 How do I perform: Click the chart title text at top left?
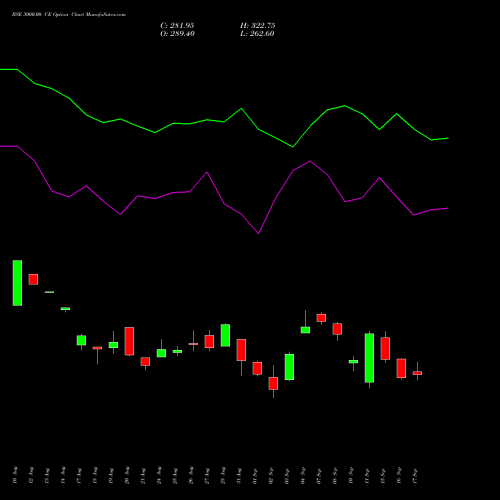point(69,15)
